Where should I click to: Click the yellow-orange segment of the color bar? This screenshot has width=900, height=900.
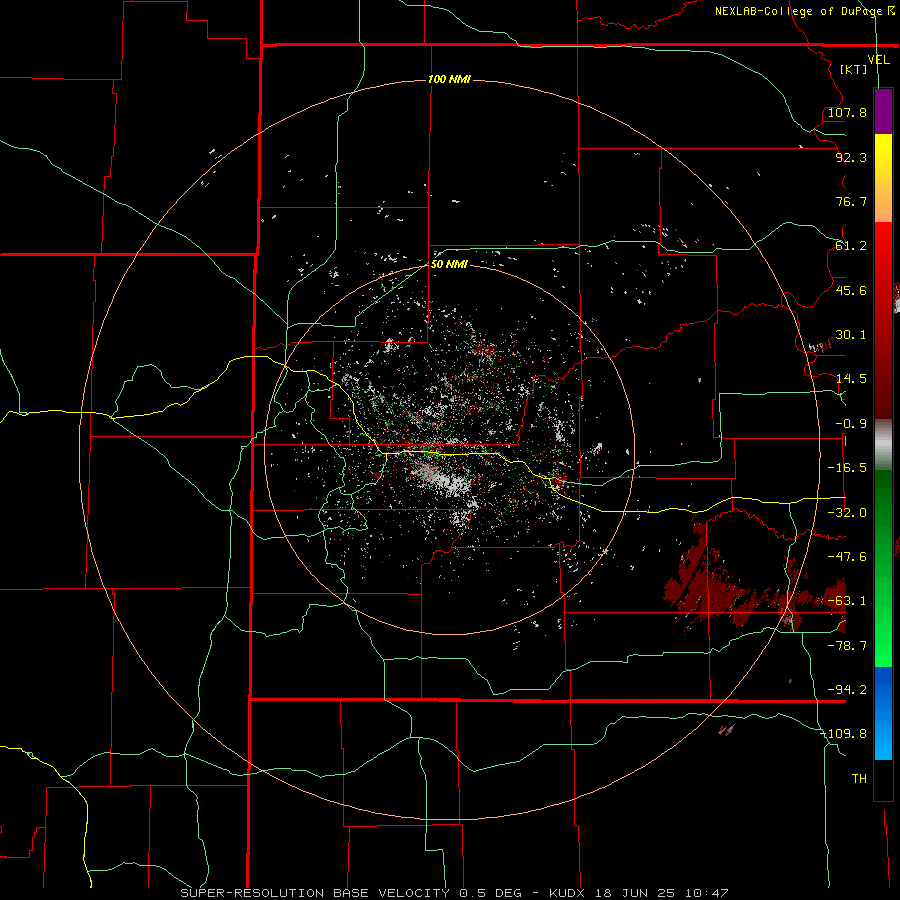click(x=883, y=178)
